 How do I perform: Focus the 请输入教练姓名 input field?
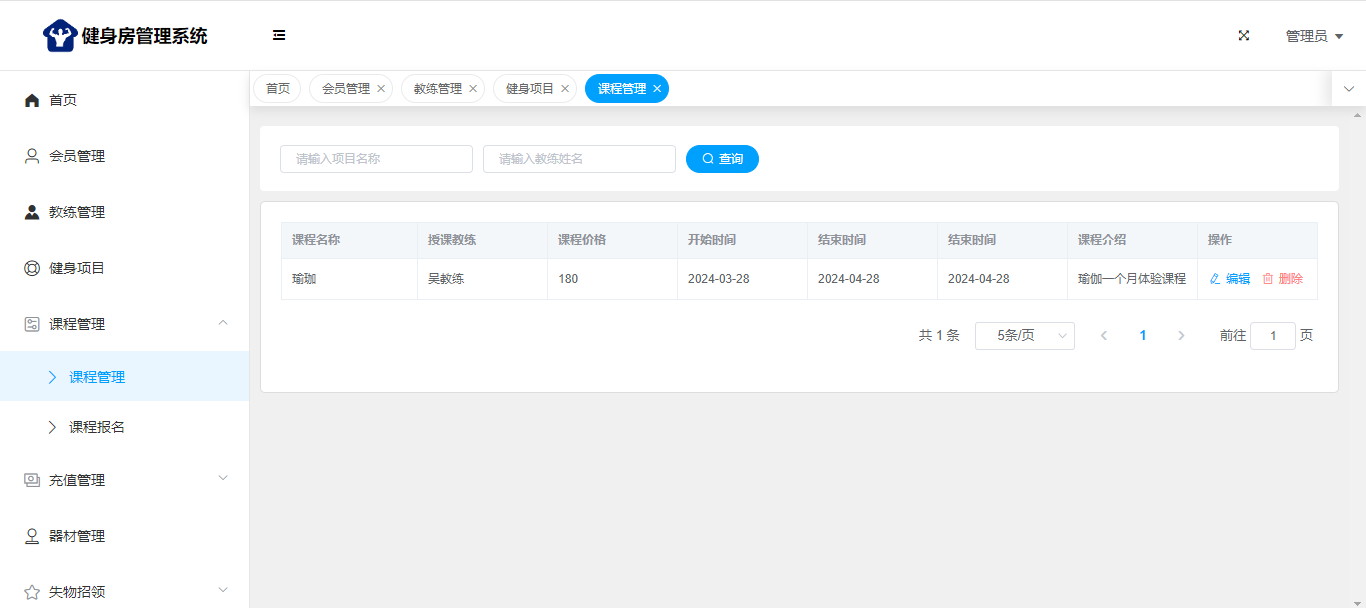[x=579, y=159]
